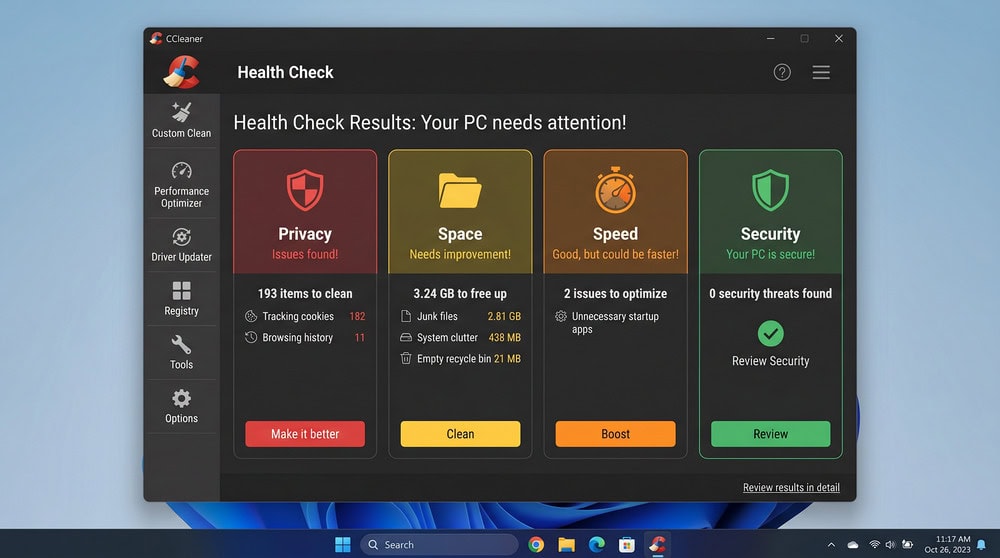Viewport: 1000px width, 558px height.
Task: Open the Windows Start menu
Action: [x=342, y=545]
